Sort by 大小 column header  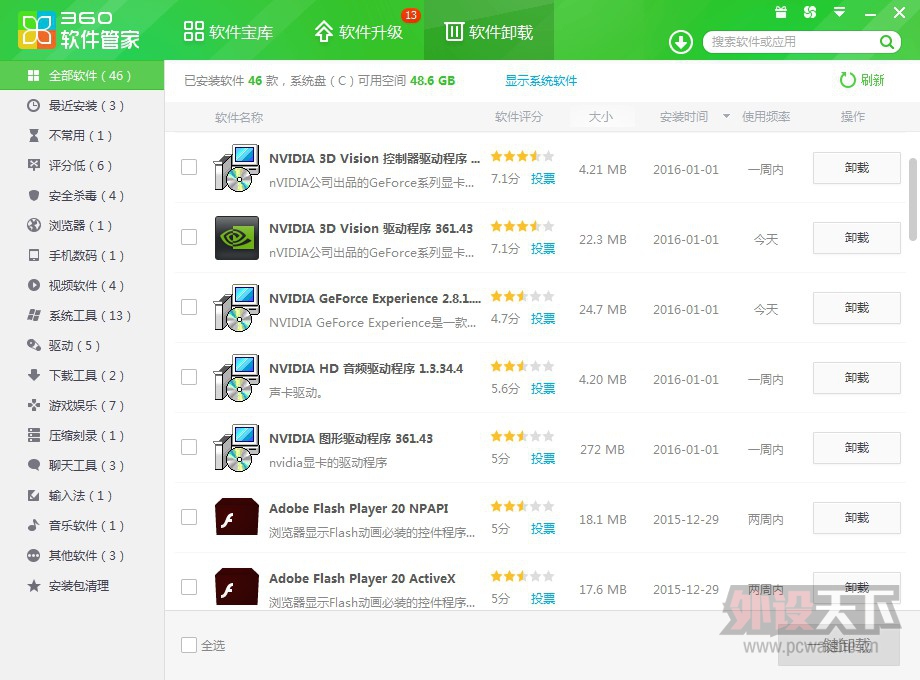pos(601,117)
